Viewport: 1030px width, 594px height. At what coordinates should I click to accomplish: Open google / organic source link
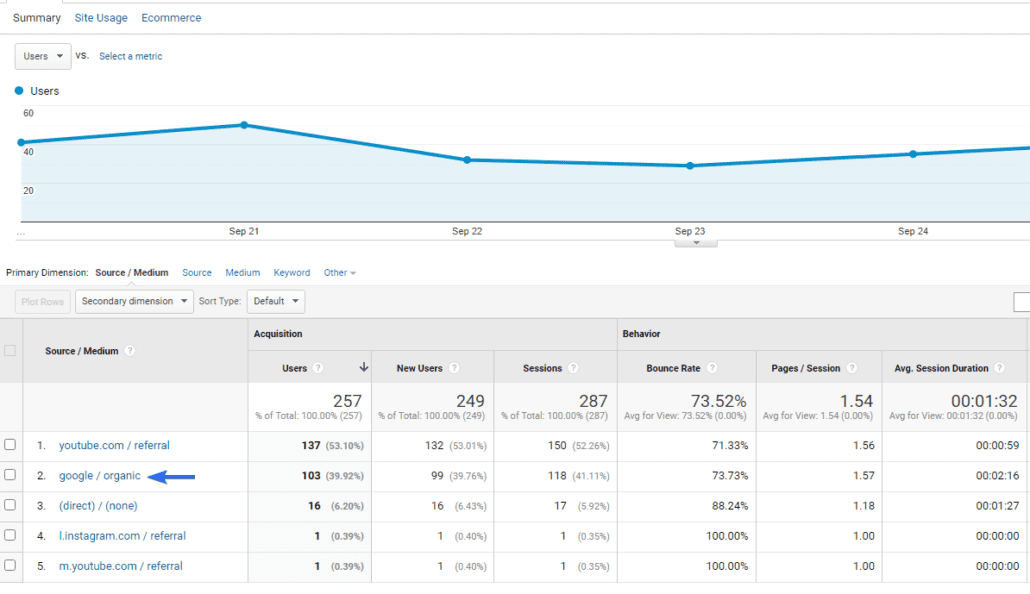pyautogui.click(x=100, y=476)
